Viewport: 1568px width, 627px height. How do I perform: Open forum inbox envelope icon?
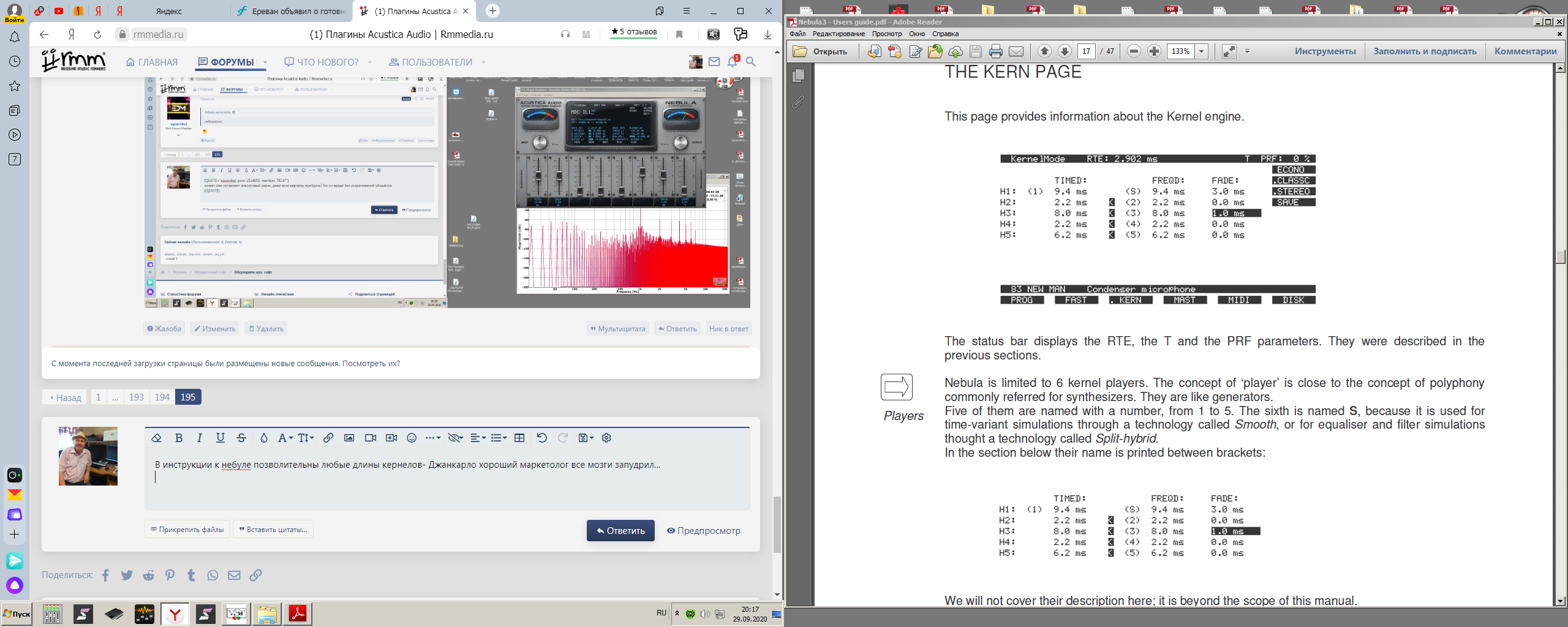[714, 62]
